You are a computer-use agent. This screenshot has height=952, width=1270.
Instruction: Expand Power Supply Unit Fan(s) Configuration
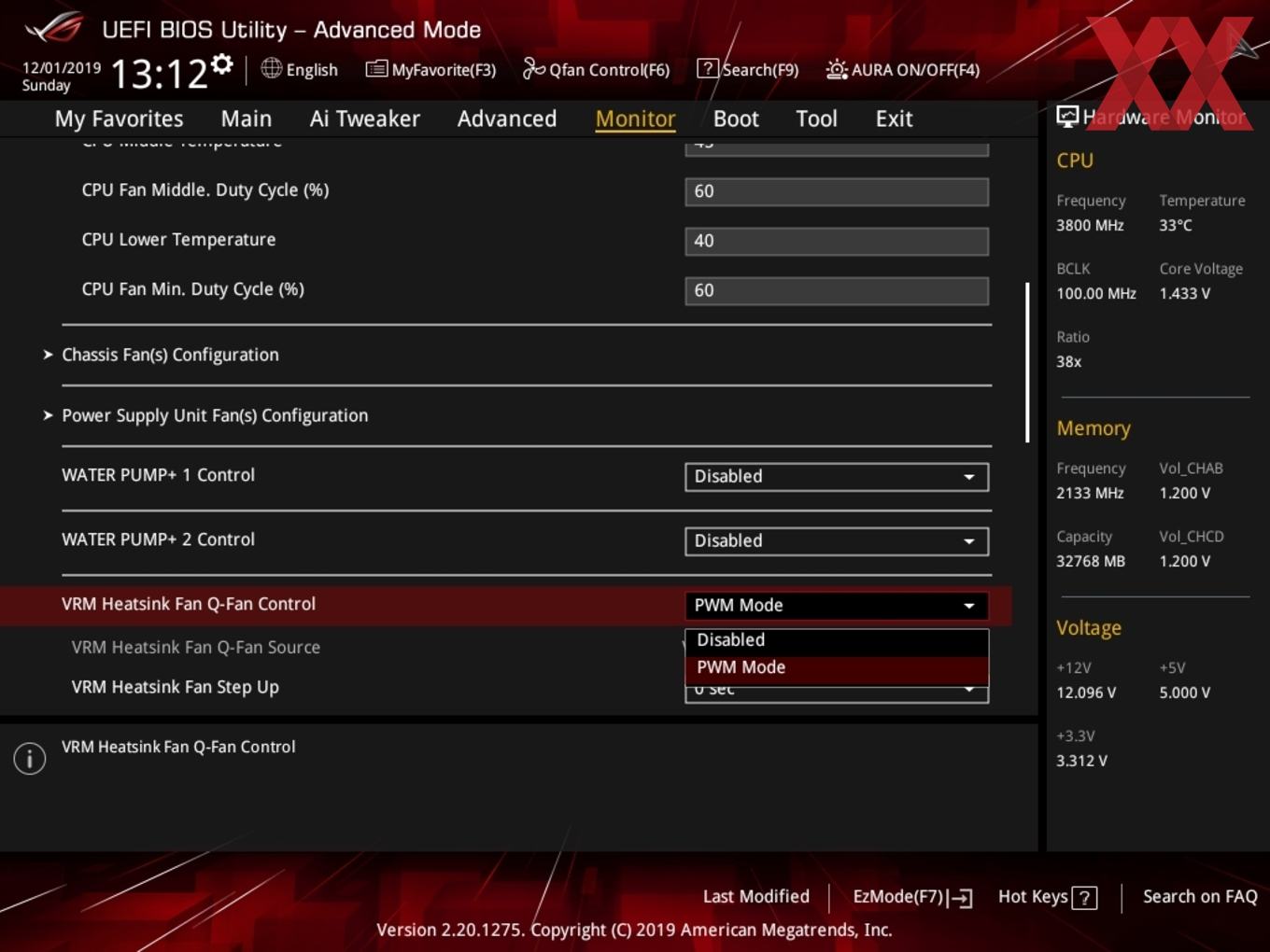215,415
